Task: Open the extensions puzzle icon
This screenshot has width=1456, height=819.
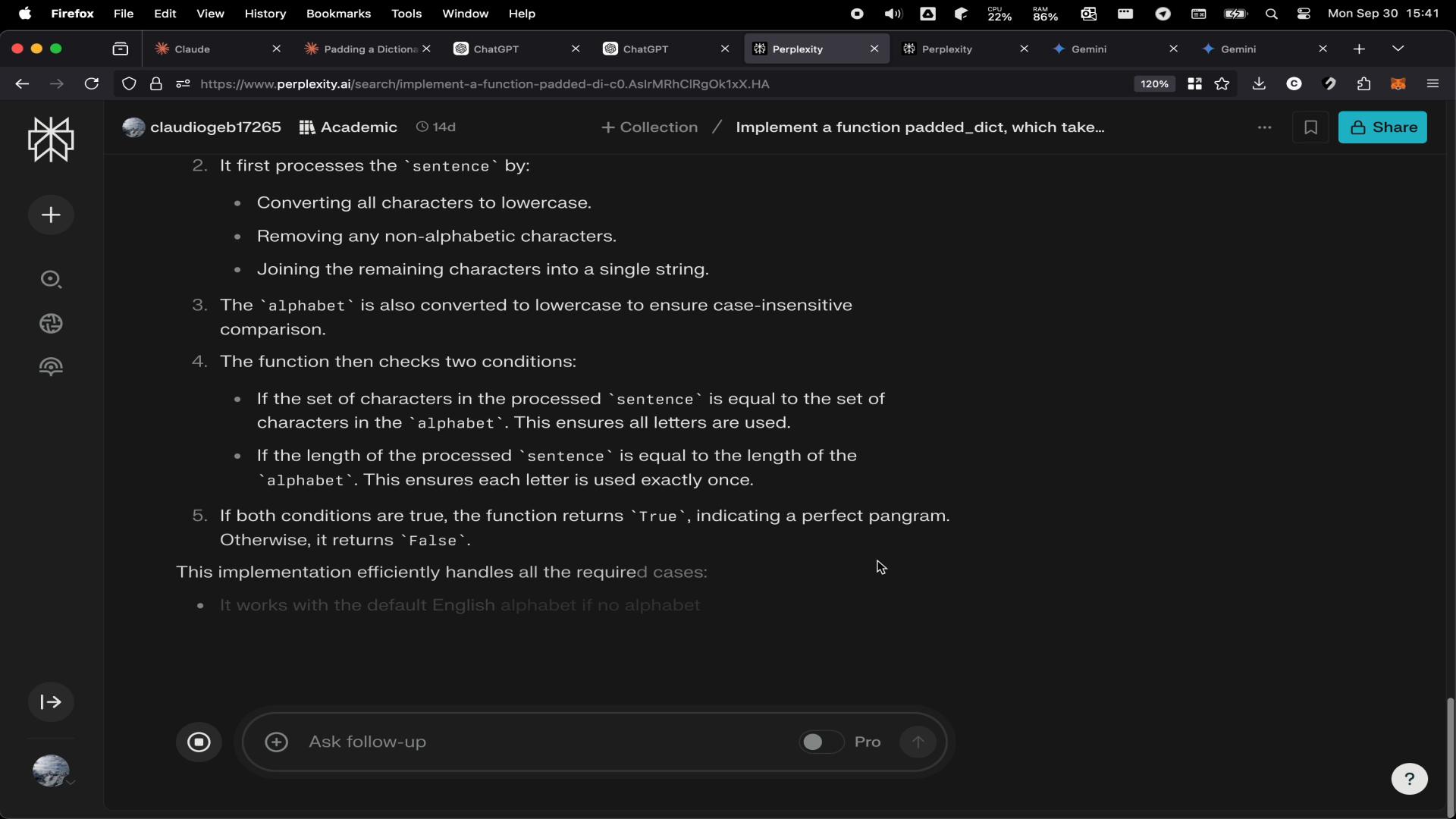Action: (x=1363, y=84)
